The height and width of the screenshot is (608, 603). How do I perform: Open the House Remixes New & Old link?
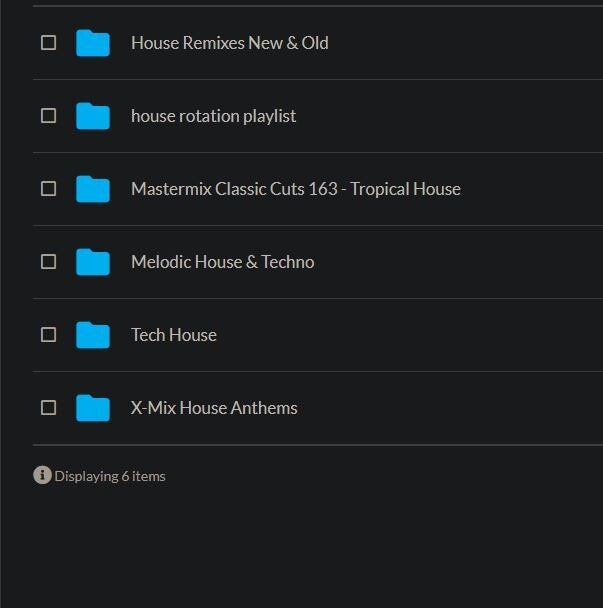(229, 43)
